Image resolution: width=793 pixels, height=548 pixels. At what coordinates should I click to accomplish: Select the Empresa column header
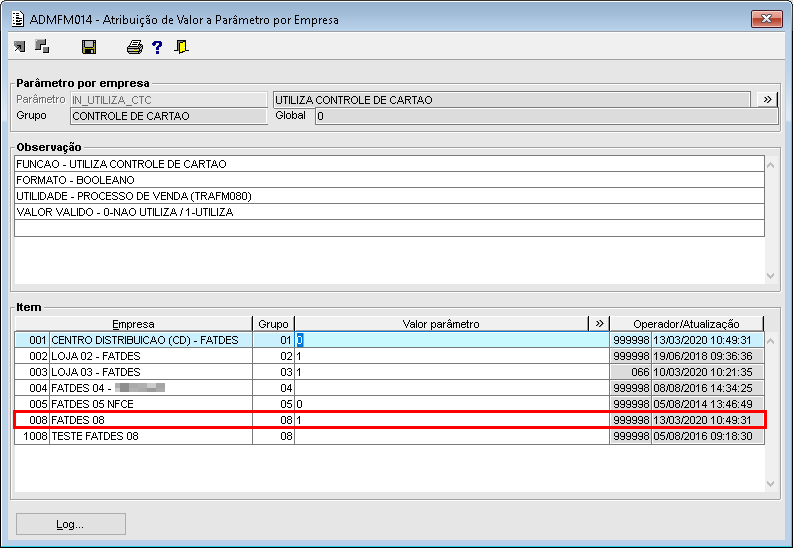click(134, 324)
